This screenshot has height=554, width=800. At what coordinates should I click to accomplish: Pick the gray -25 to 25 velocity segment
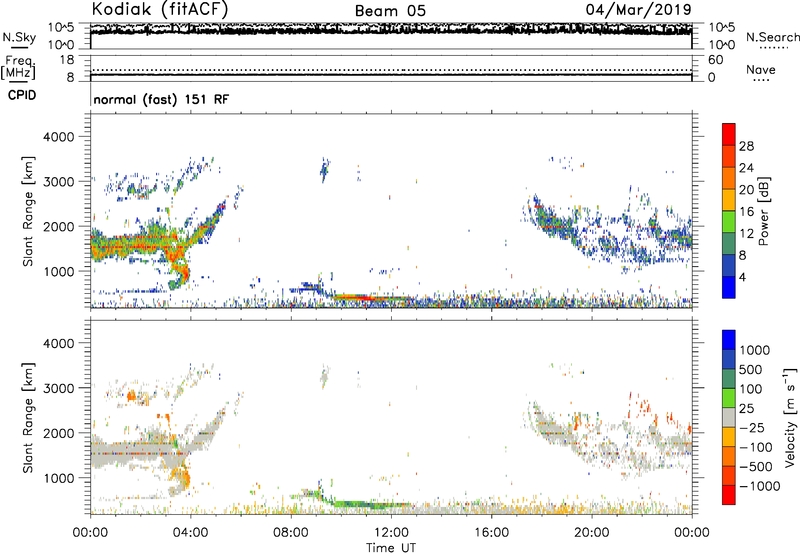tap(729, 417)
